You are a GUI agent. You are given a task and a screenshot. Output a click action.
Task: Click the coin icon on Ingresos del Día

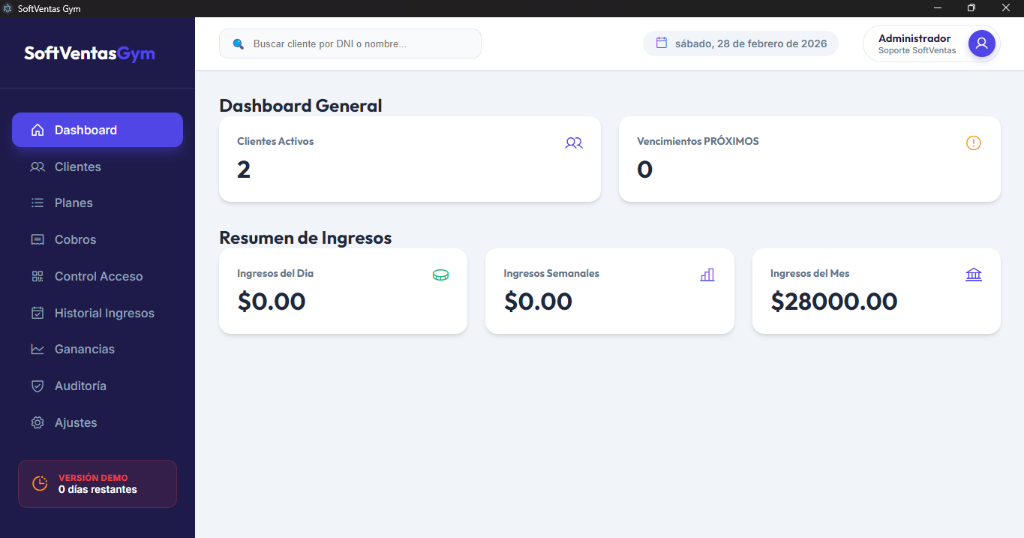coord(441,275)
